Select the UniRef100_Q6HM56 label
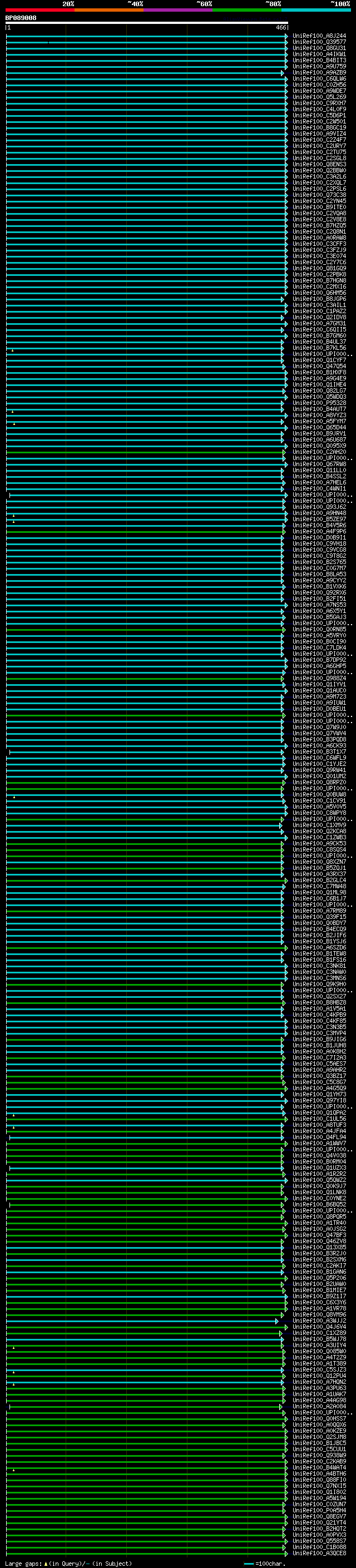 tap(319, 293)
